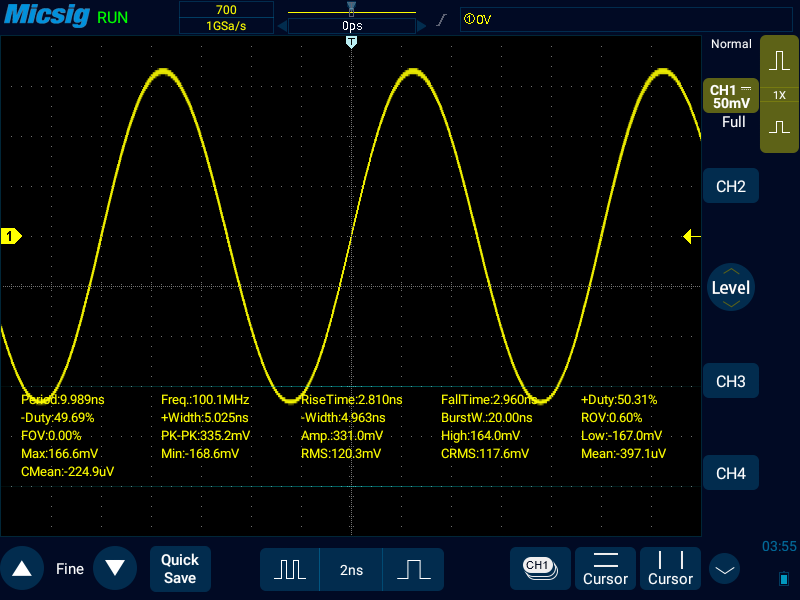This screenshot has width=800, height=600.
Task: Select the RMS:120.3mV measurement
Action: tap(341, 454)
